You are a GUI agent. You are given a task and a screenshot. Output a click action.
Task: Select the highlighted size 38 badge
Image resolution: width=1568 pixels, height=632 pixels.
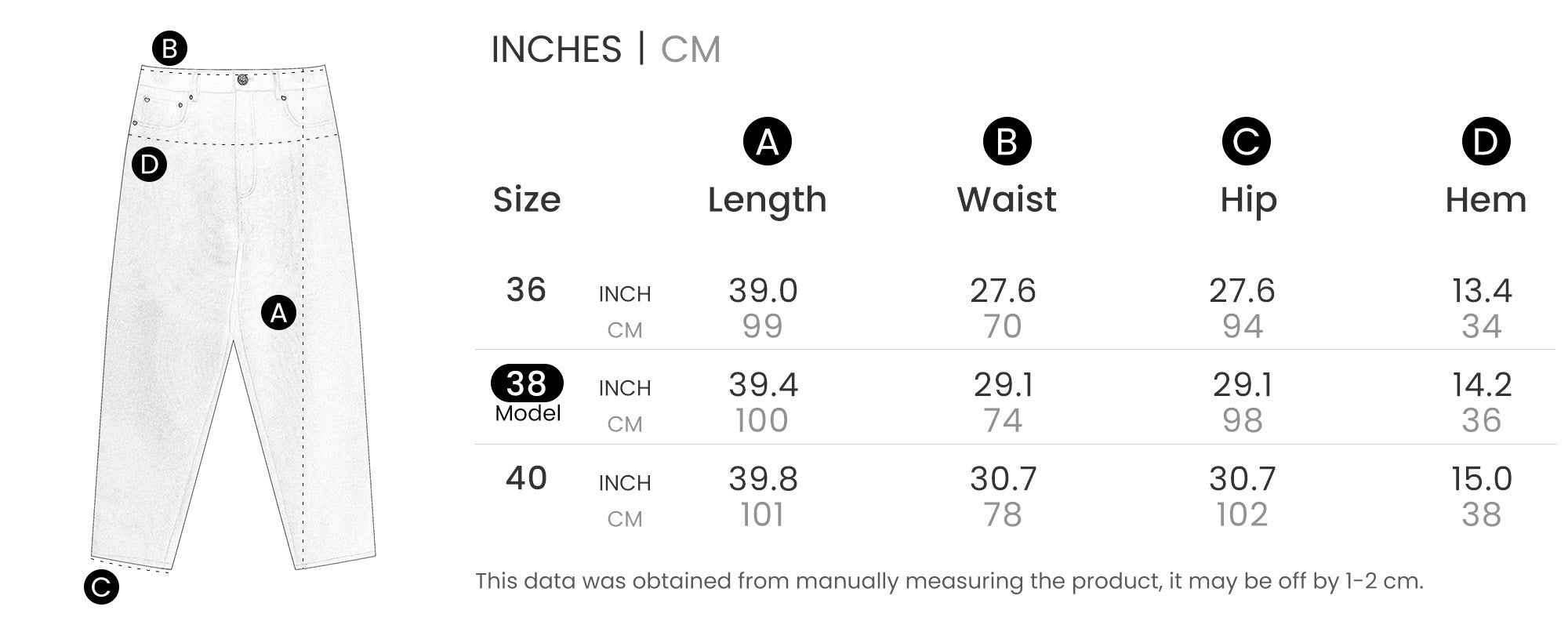tap(527, 383)
